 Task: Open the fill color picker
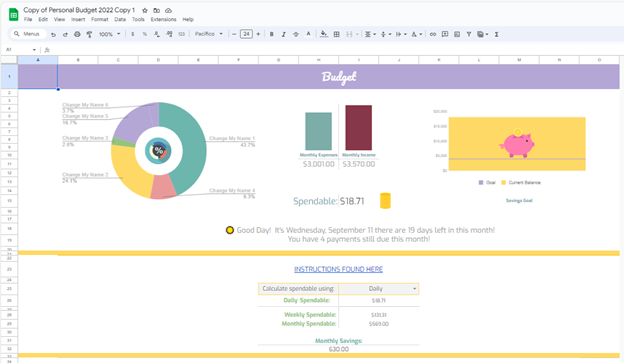coord(324,34)
